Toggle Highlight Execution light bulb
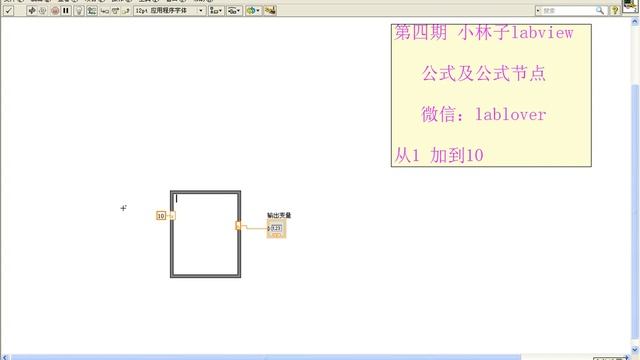This screenshot has width=640, height=360. [x=79, y=11]
